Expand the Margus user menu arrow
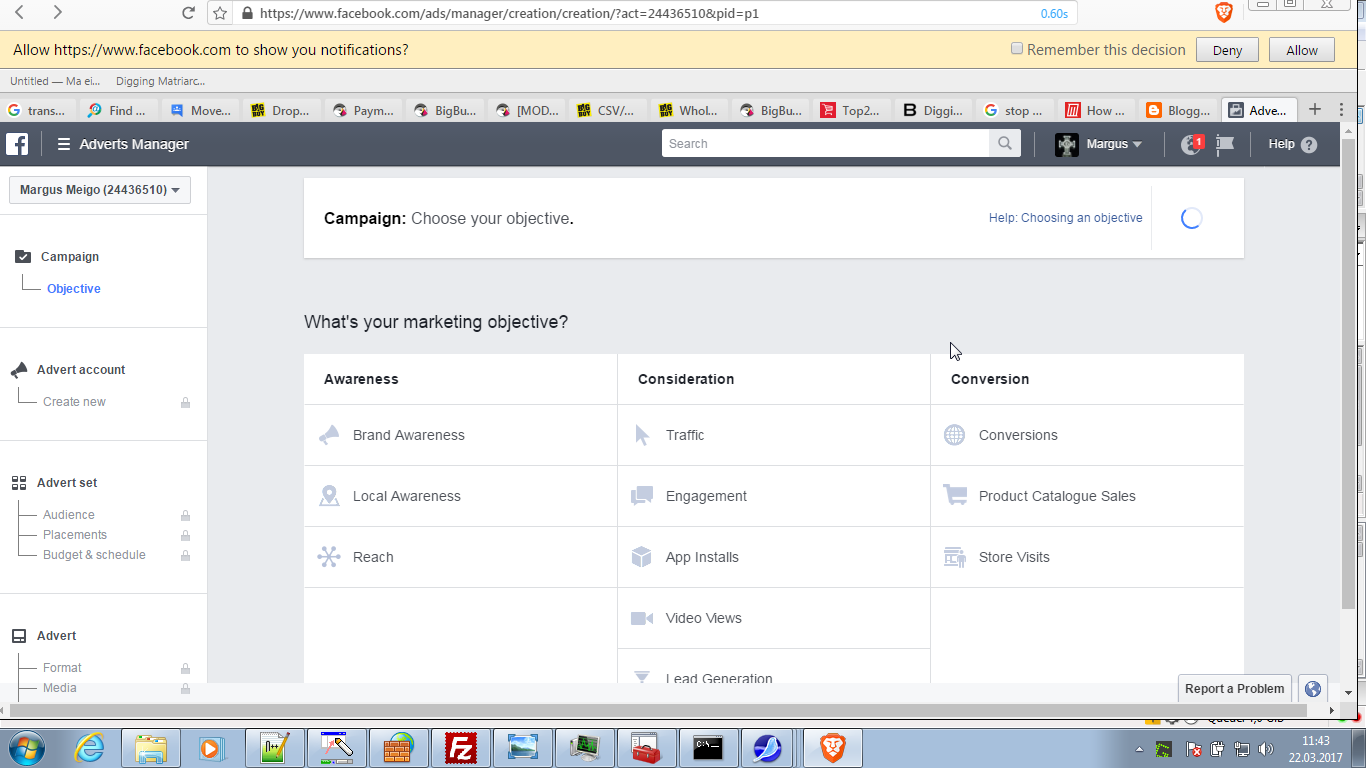1366x768 pixels. coord(1137,145)
